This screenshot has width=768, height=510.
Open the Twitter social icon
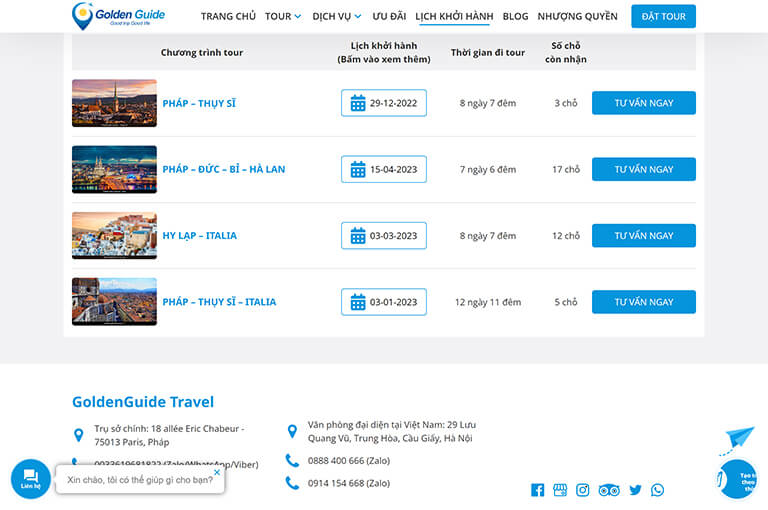[x=635, y=490]
